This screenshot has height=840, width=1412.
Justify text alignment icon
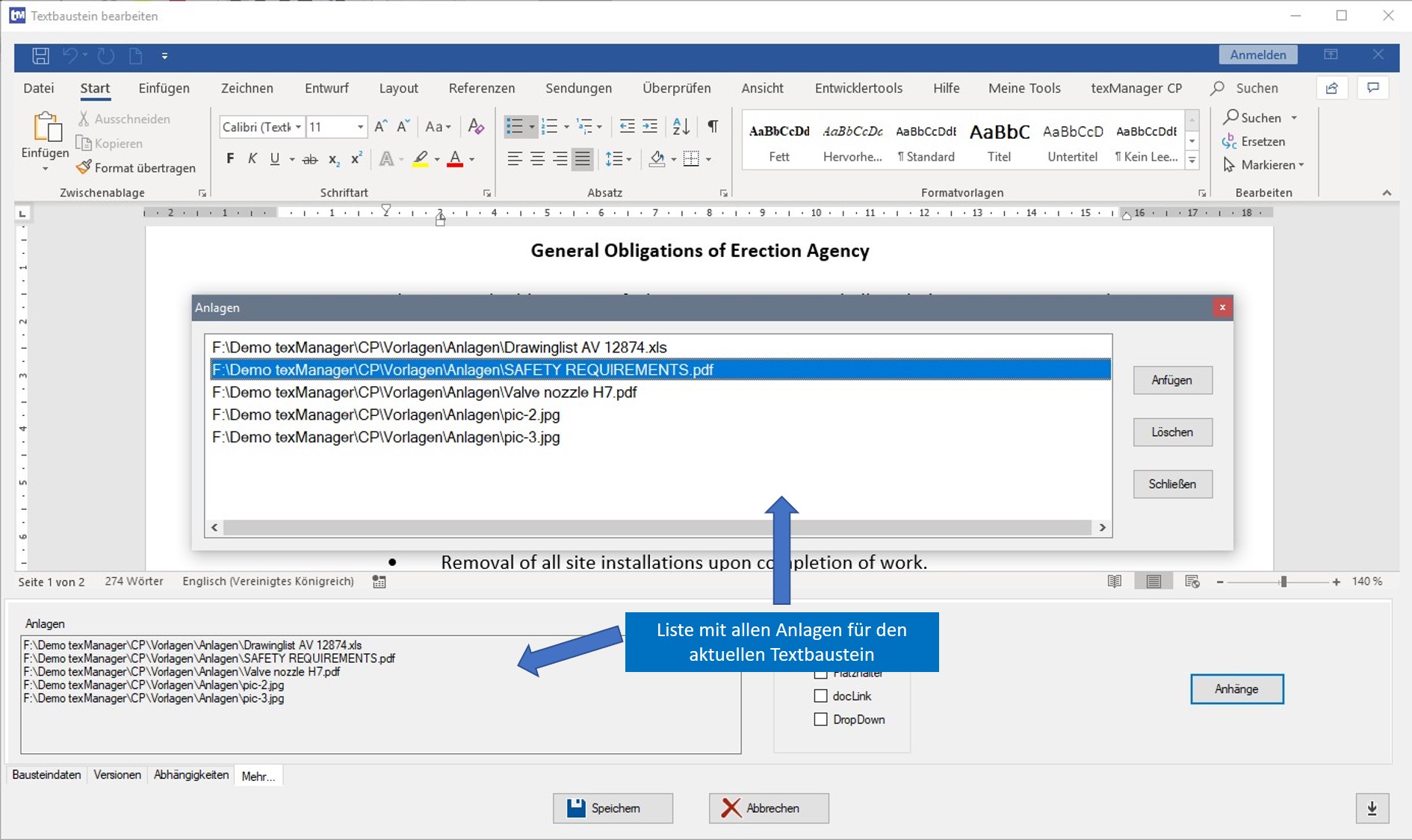point(583,159)
